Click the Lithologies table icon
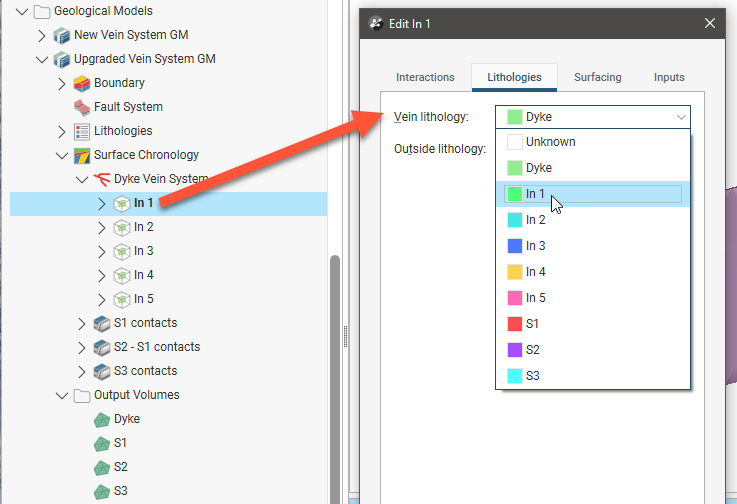Image resolution: width=737 pixels, height=504 pixels. click(x=82, y=131)
